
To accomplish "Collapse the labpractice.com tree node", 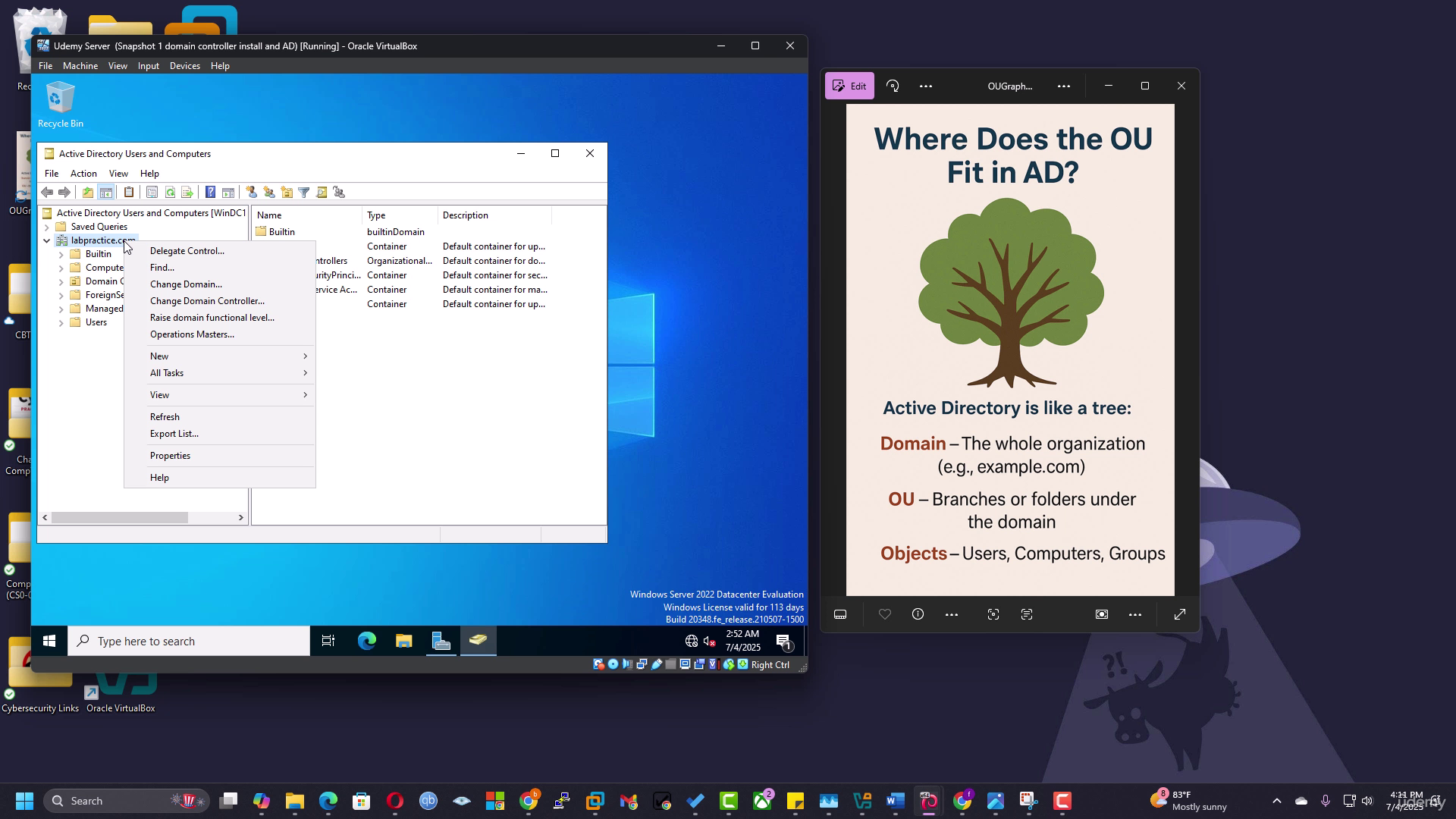I will [46, 240].
